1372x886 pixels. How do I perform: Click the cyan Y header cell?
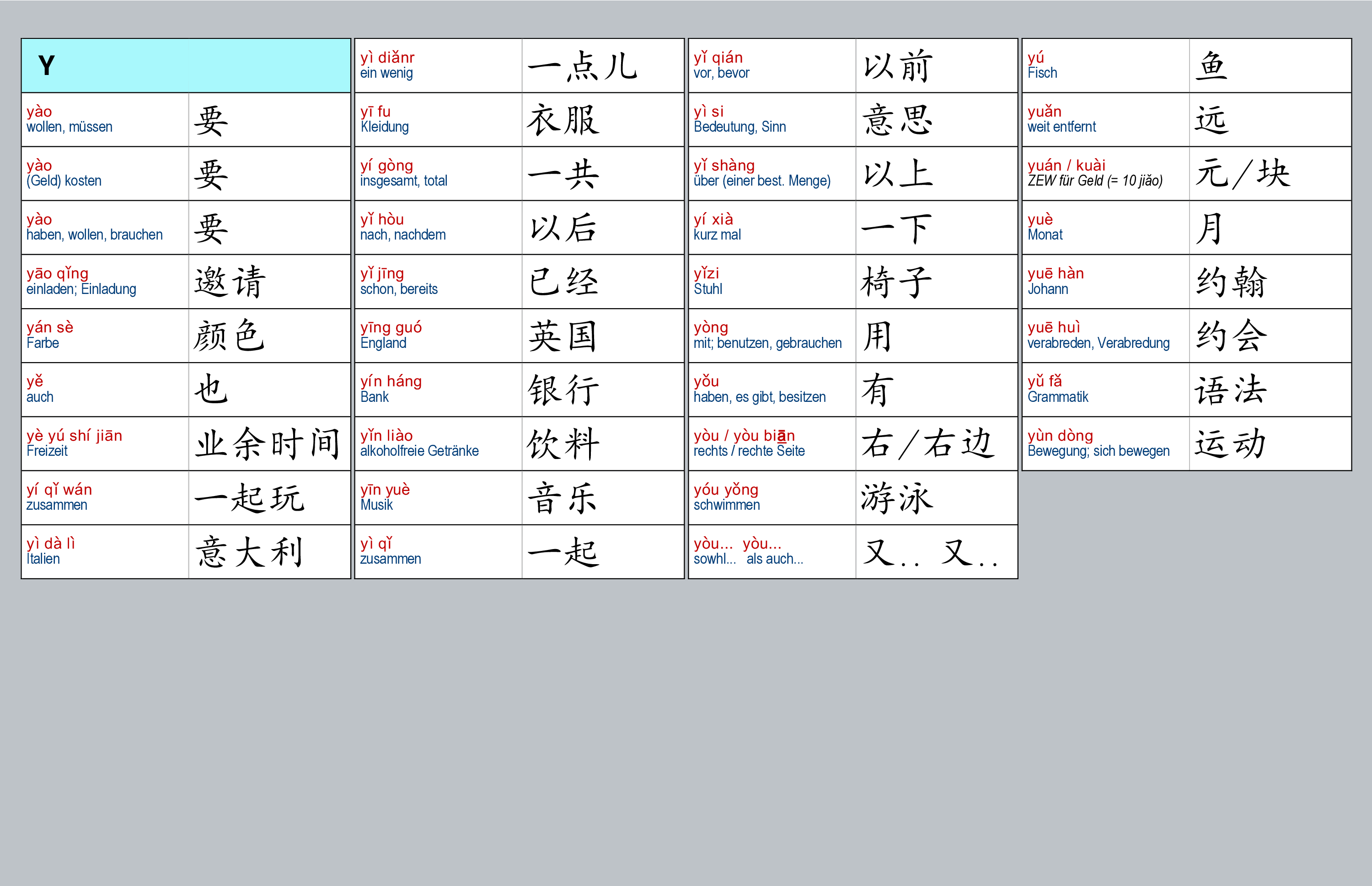(x=185, y=65)
